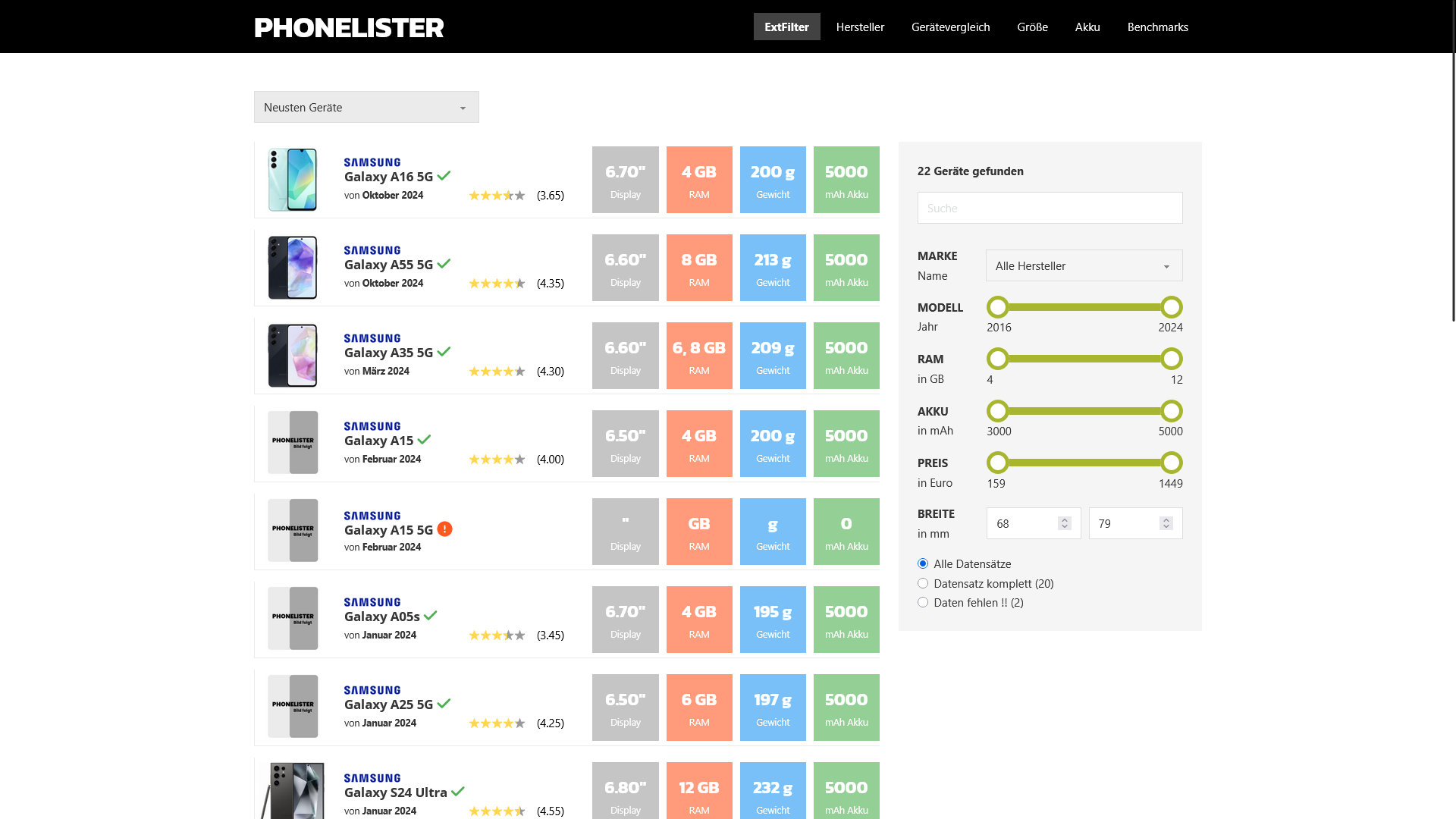The height and width of the screenshot is (819, 1456).
Task: Click the left handle of the RAM slider
Action: [x=998, y=359]
